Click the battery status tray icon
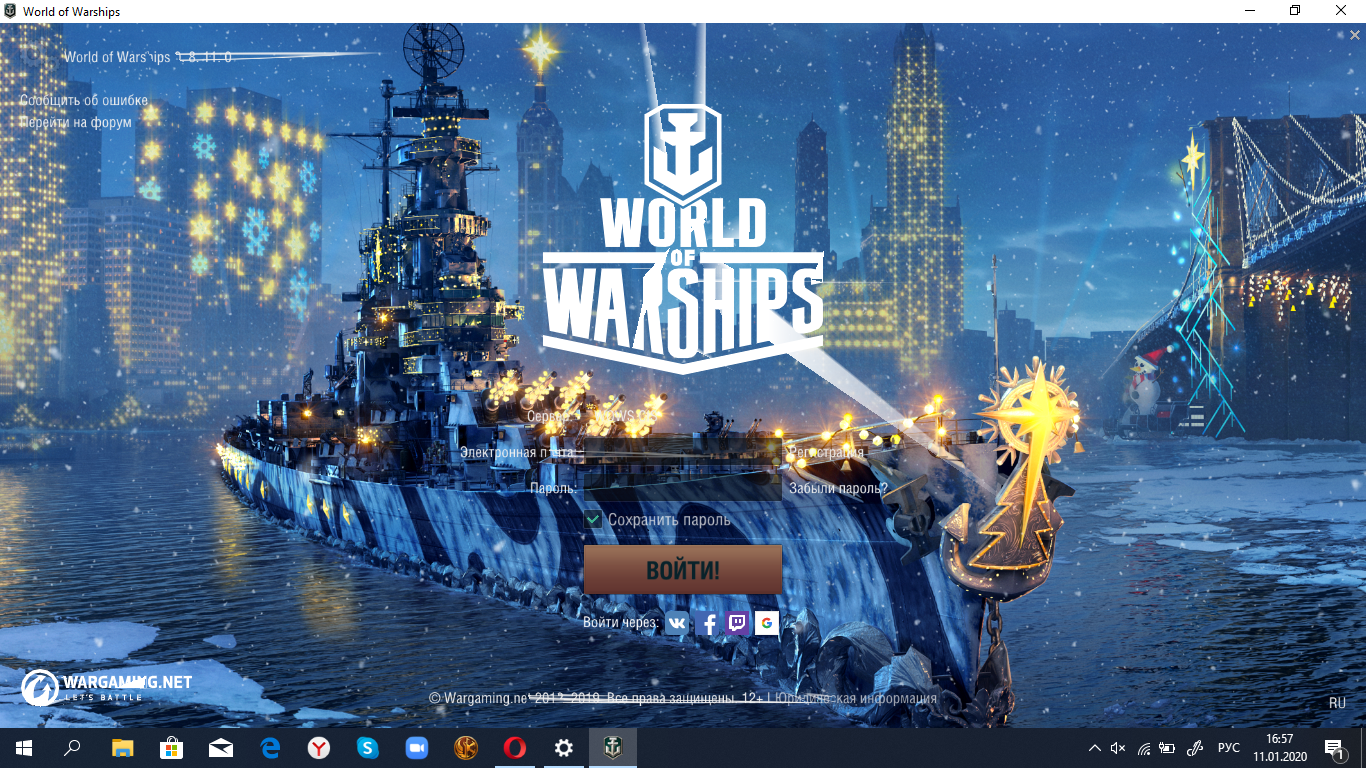Viewport: 1366px width, 768px height. 1168,748
